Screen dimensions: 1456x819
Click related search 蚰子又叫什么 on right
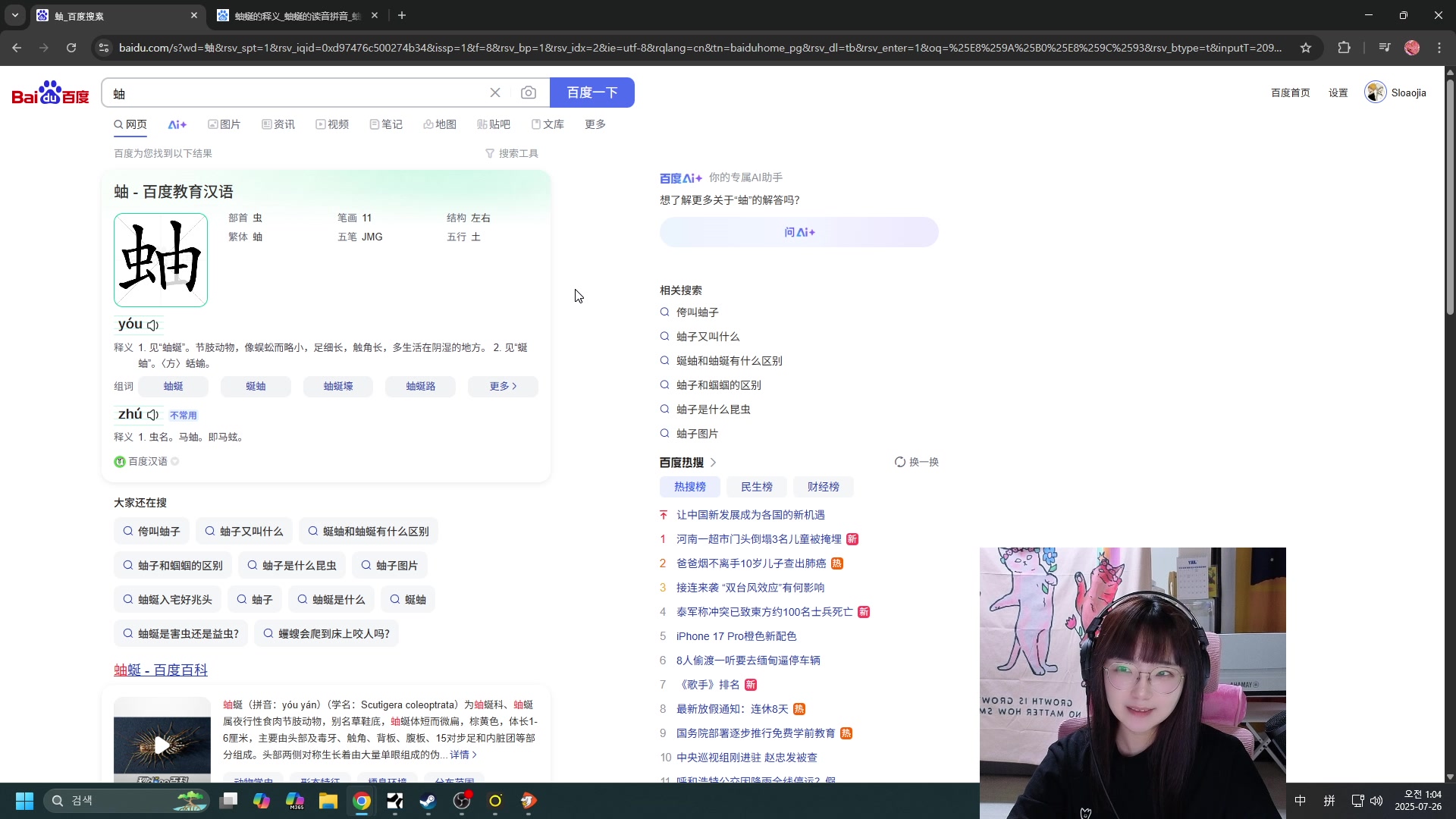708,337
